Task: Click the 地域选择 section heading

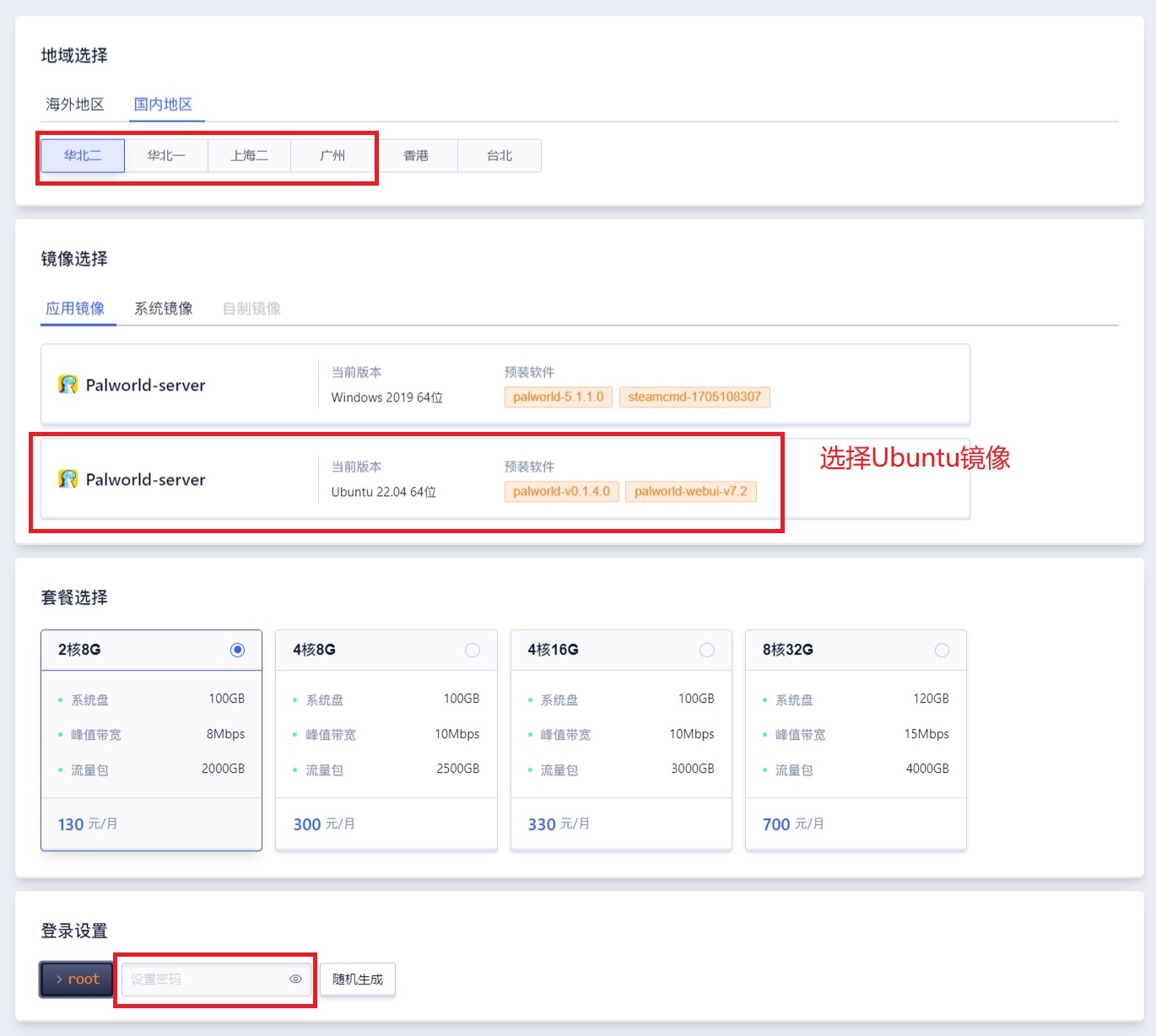Action: (x=74, y=56)
